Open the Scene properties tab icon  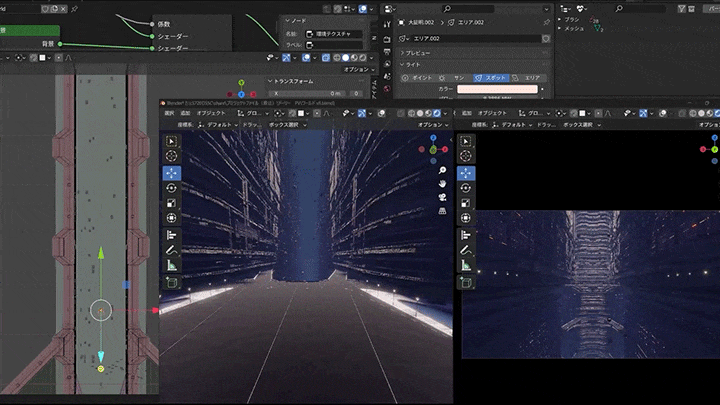(x=387, y=76)
